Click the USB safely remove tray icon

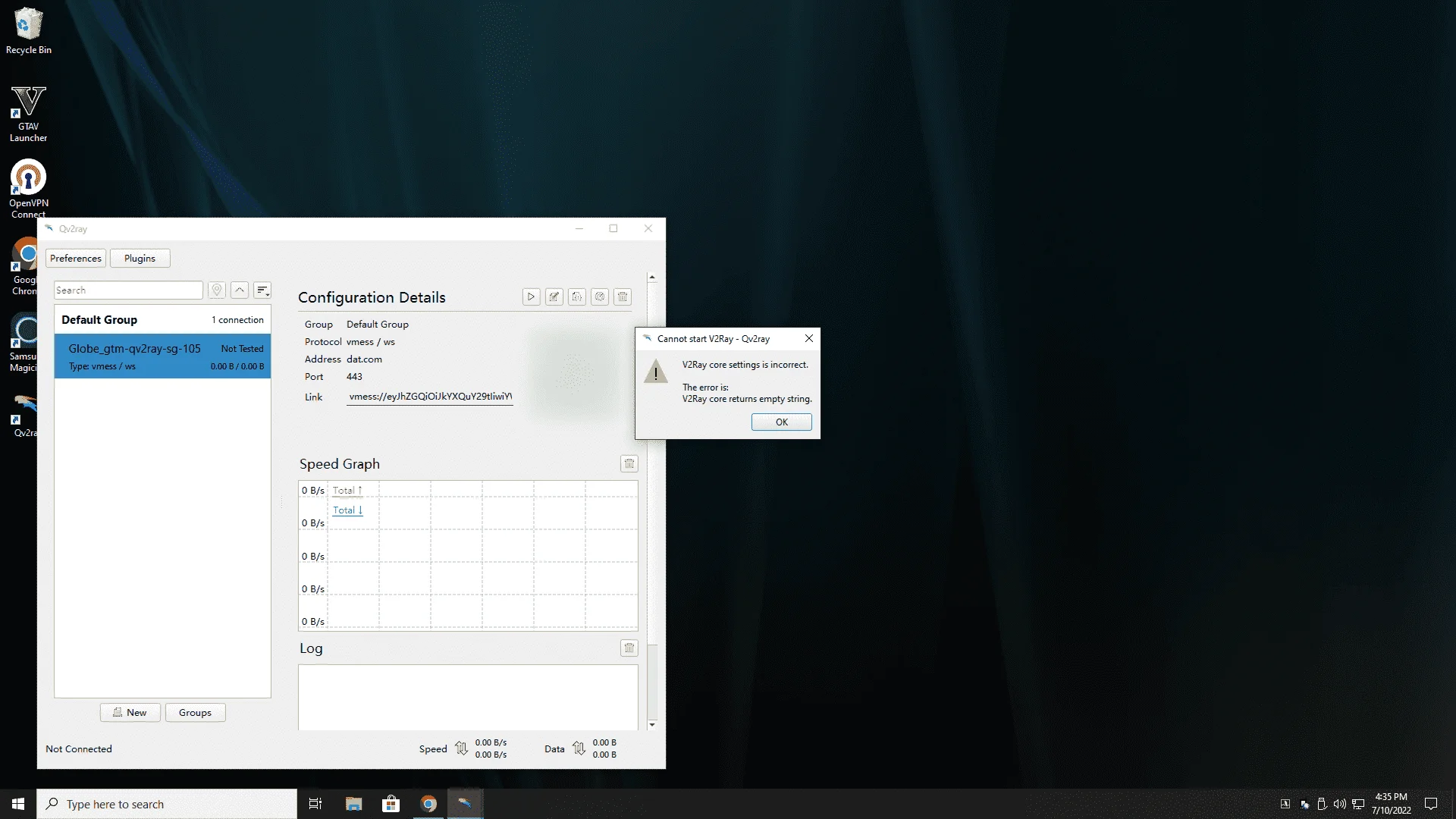point(1322,804)
